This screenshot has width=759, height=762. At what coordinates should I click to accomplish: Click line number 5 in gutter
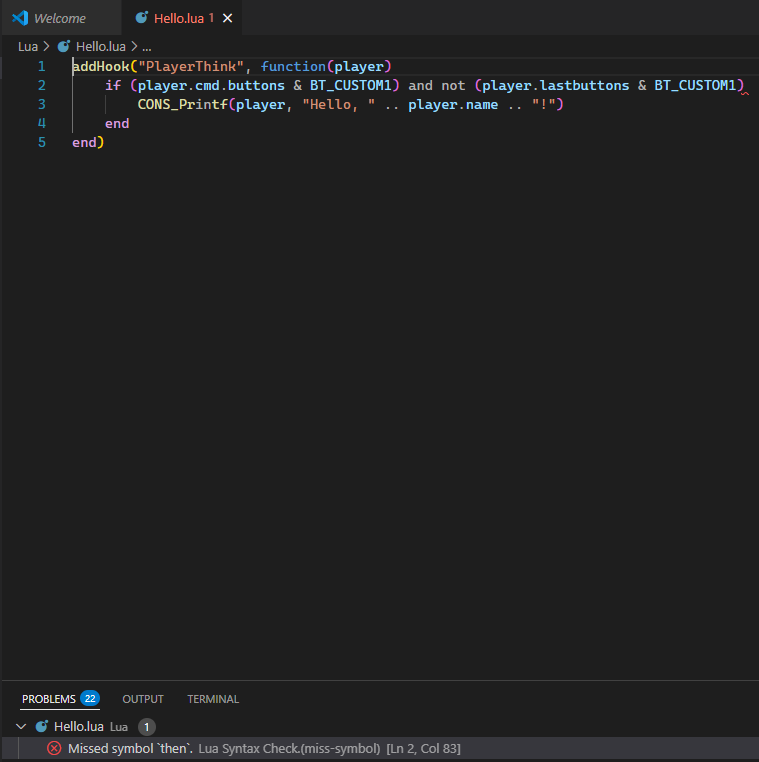[x=42, y=142]
